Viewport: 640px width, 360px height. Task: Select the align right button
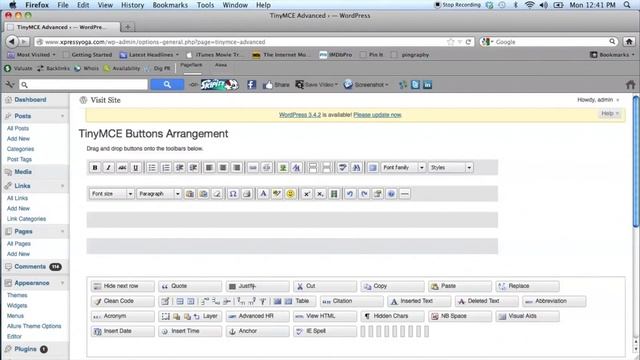(237, 167)
